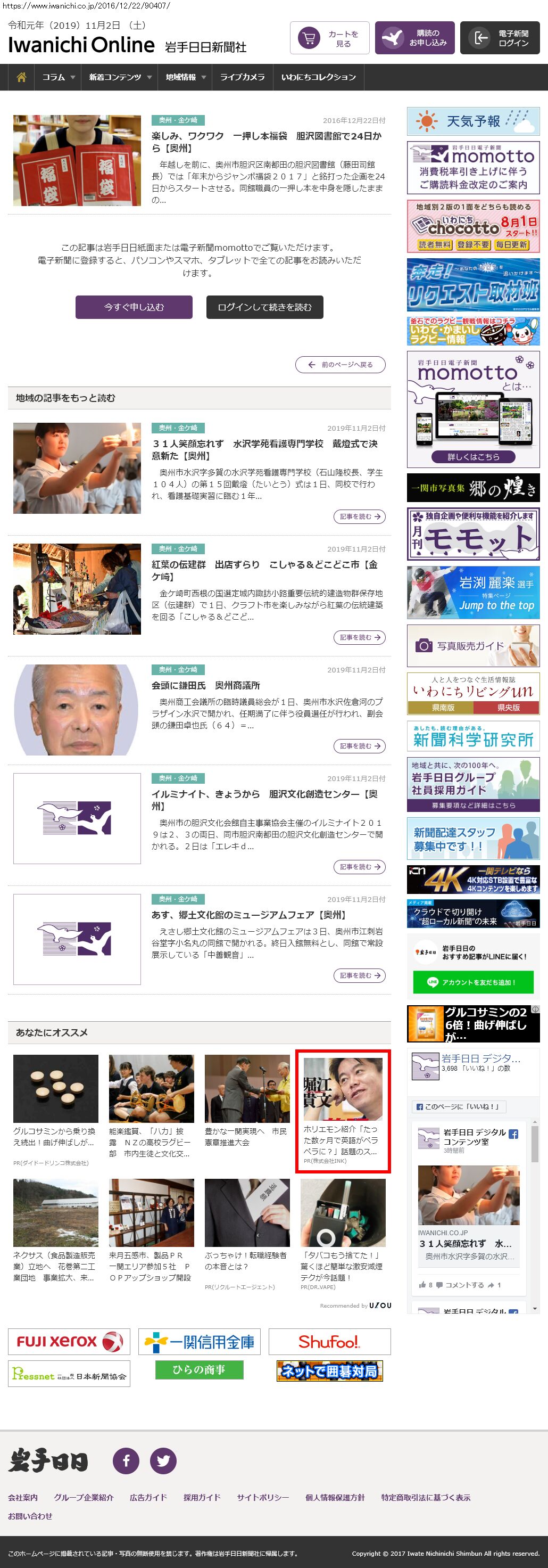Expand the コラム dropdown menu
This screenshot has height=1568, width=548.
click(59, 77)
